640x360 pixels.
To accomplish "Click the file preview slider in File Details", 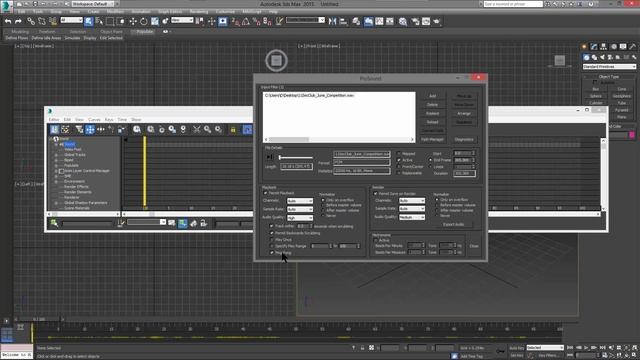I will click(296, 157).
